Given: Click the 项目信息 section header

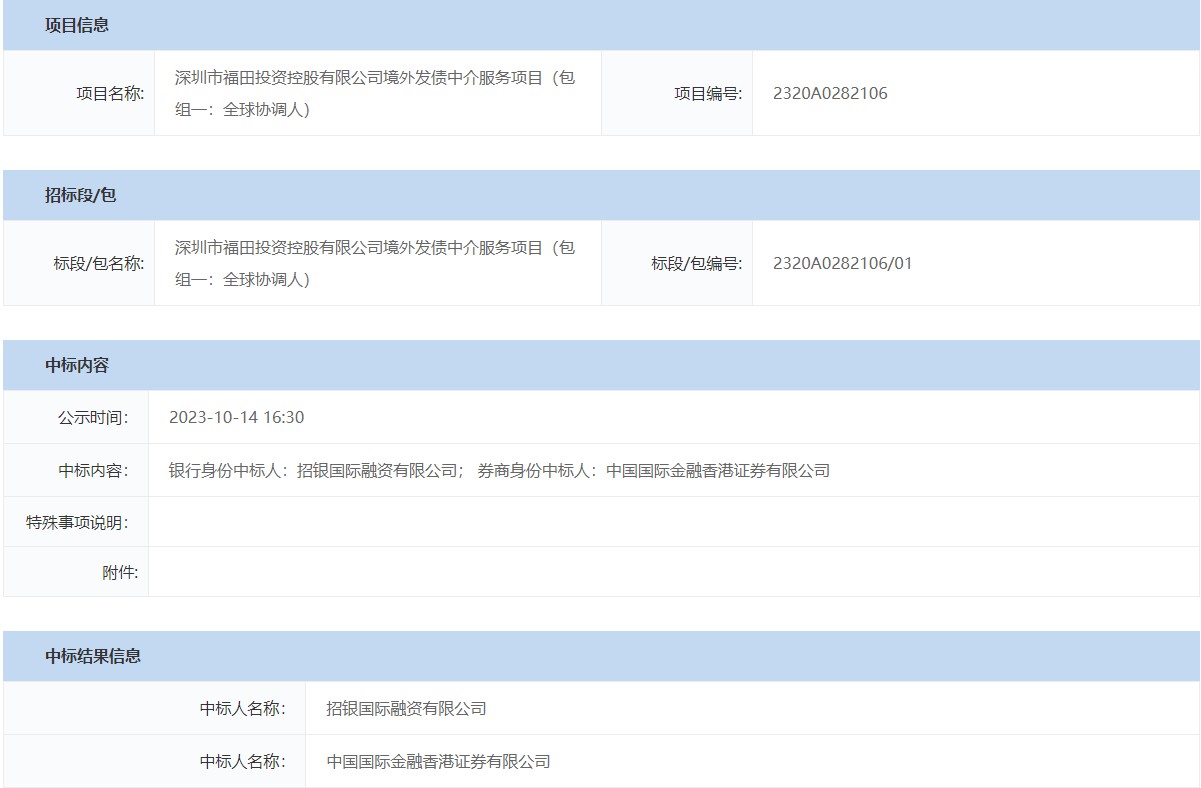Looking at the screenshot, I should (77, 25).
